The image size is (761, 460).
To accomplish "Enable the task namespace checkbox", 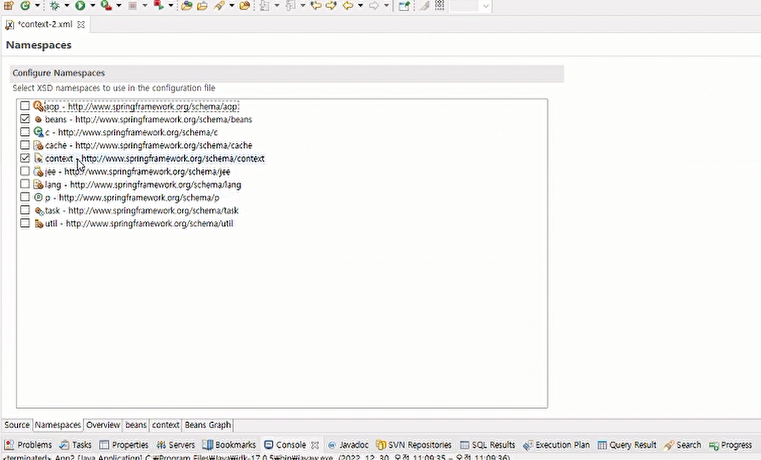I will point(25,210).
